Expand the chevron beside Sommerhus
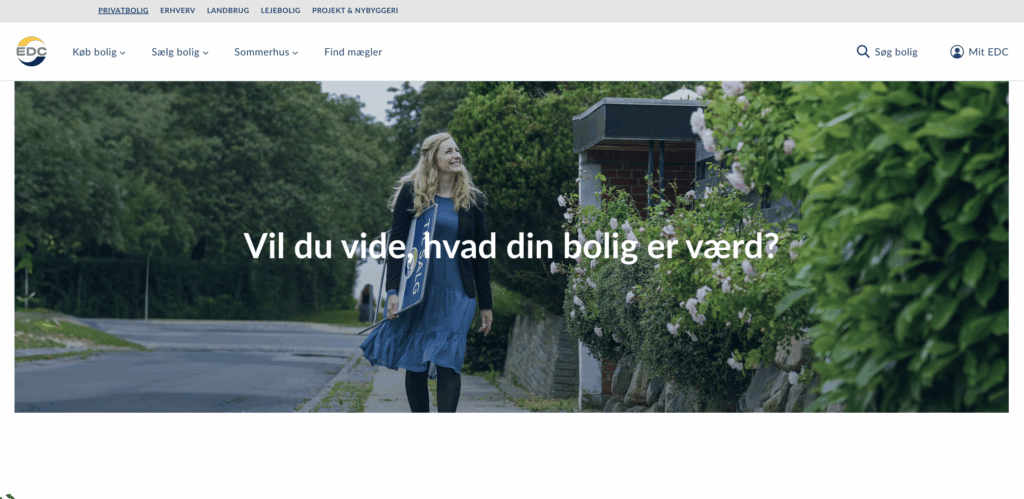This screenshot has width=1024, height=499. (x=295, y=53)
